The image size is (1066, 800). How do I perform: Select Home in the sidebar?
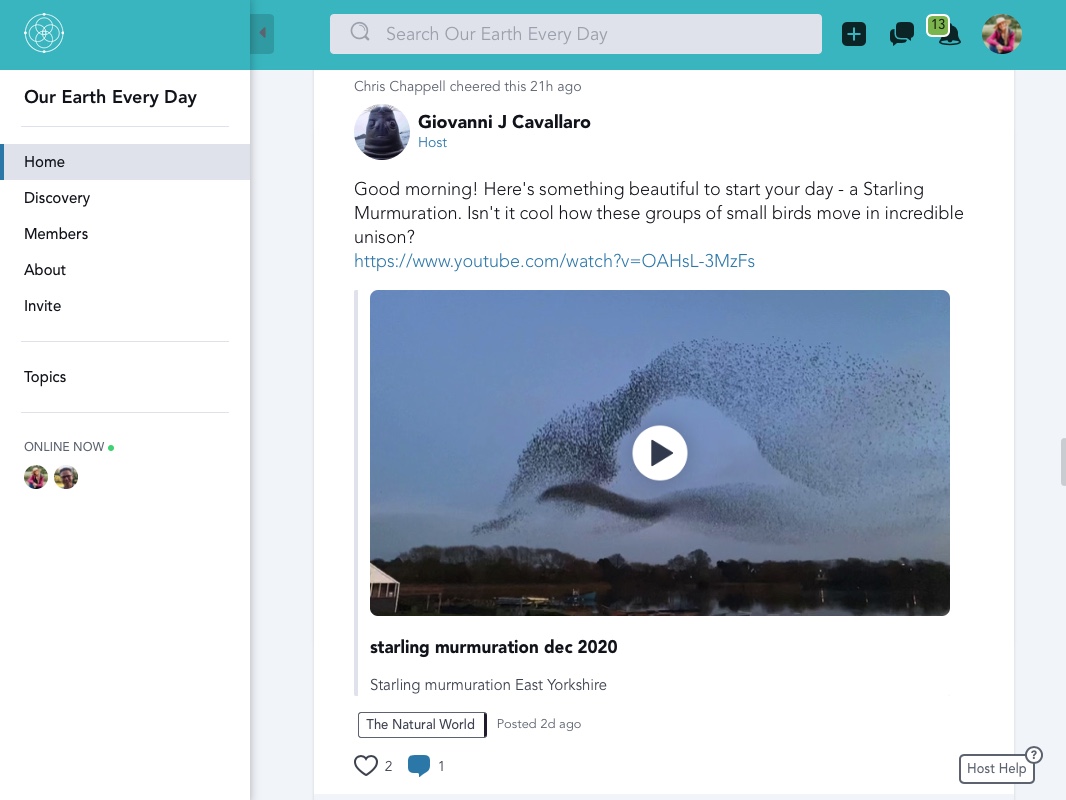click(125, 162)
